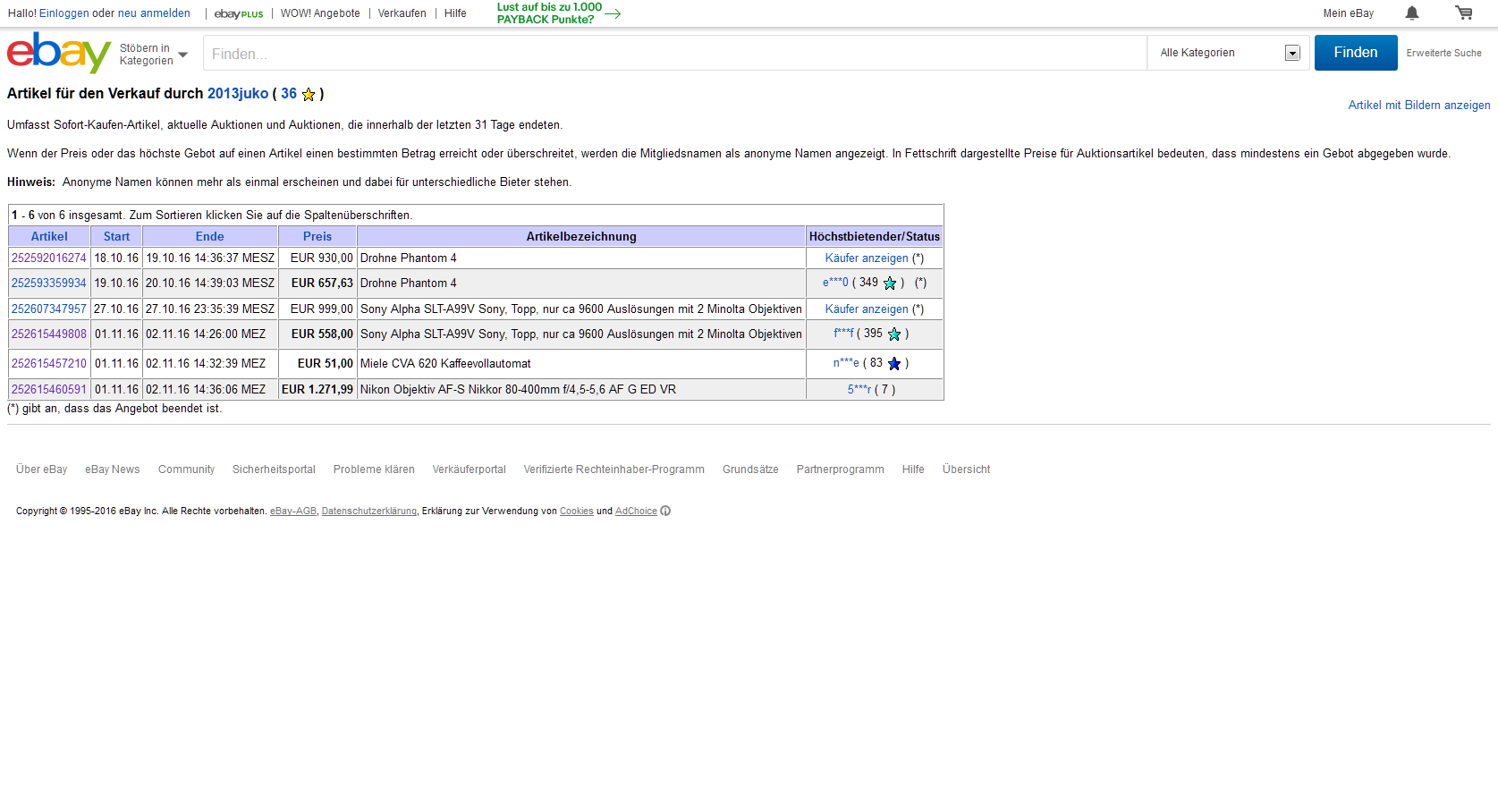Open the Artikel mit Bildern anzeigen link
Image resolution: width=1498 pixels, height=812 pixels.
click(x=1418, y=106)
